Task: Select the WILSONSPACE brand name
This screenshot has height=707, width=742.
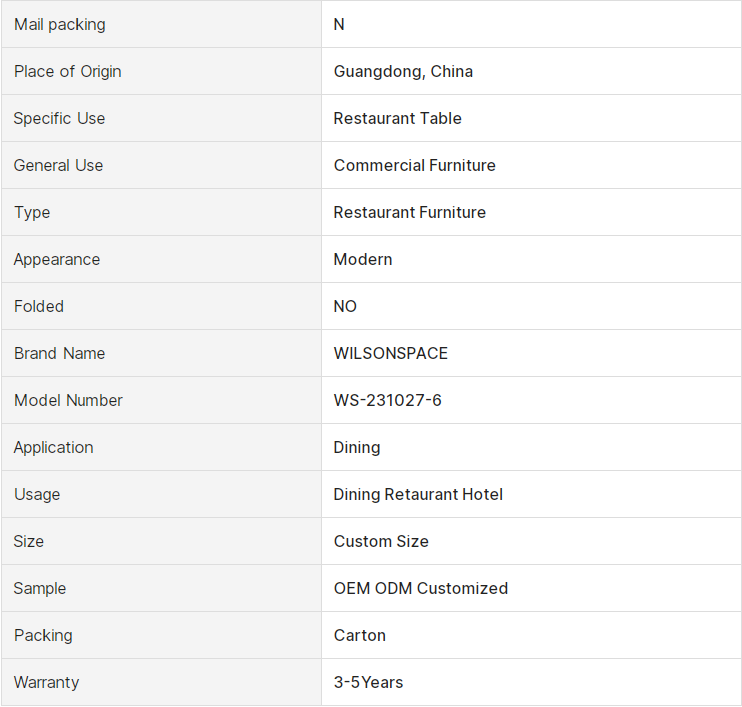Action: tap(391, 353)
